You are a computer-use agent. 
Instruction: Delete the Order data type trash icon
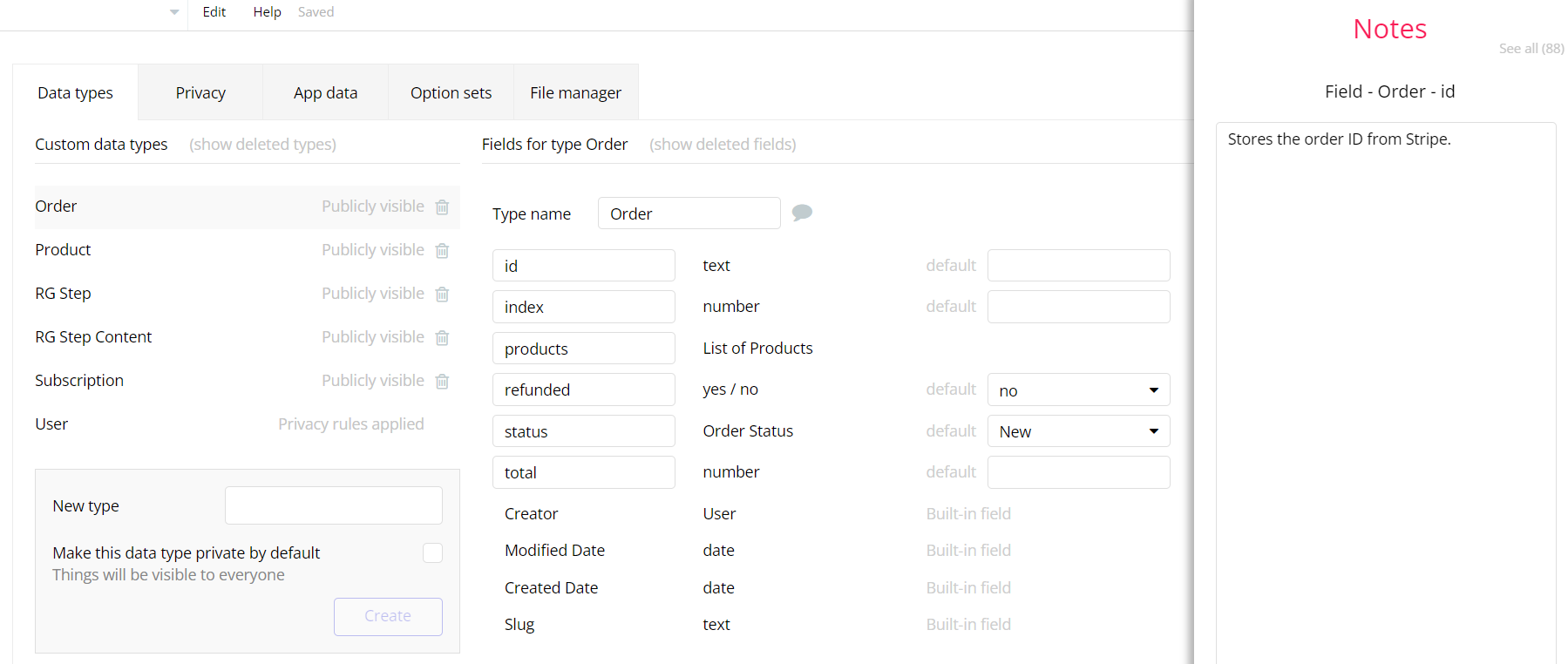(442, 207)
